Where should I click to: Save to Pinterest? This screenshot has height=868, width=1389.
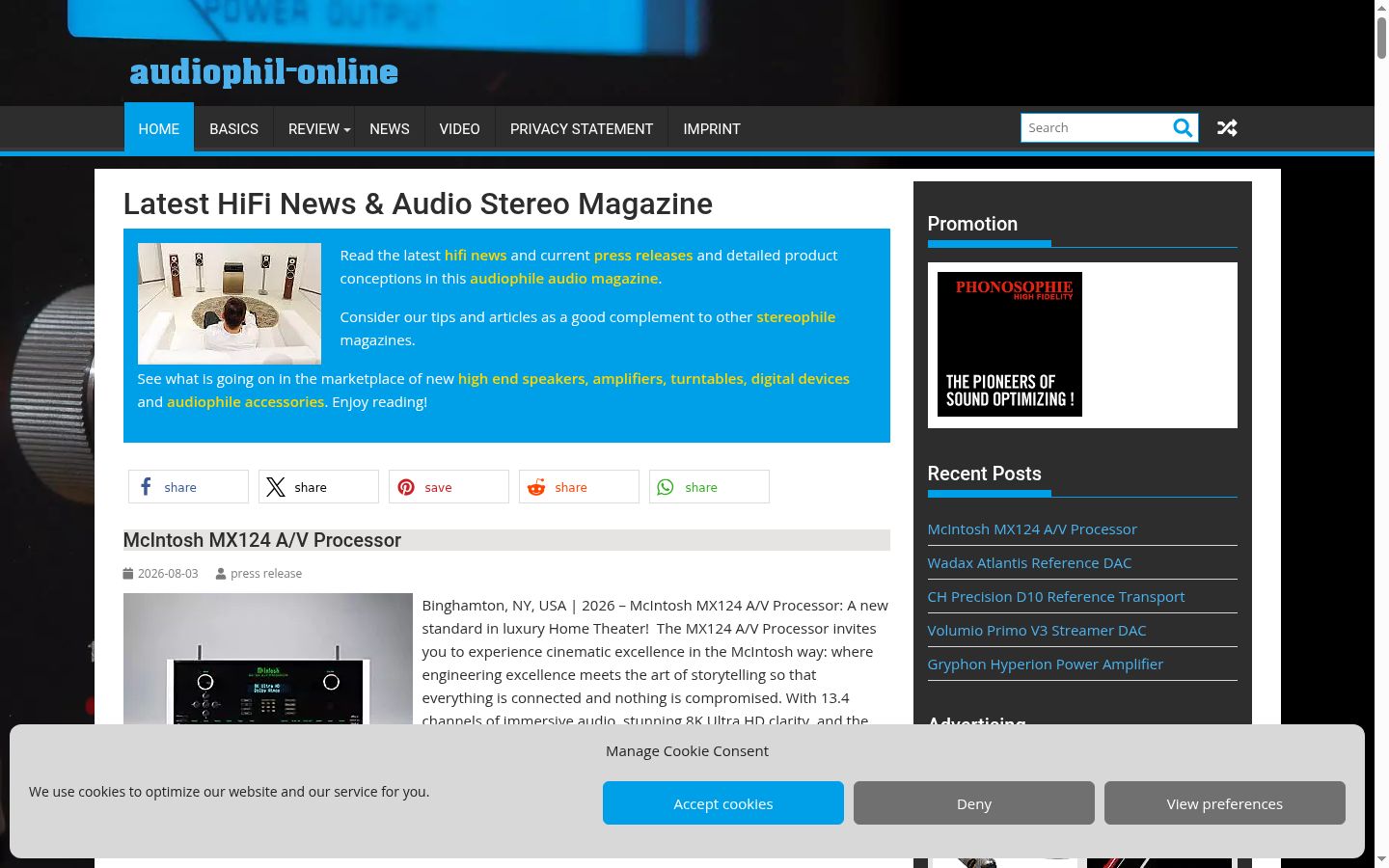point(449,487)
